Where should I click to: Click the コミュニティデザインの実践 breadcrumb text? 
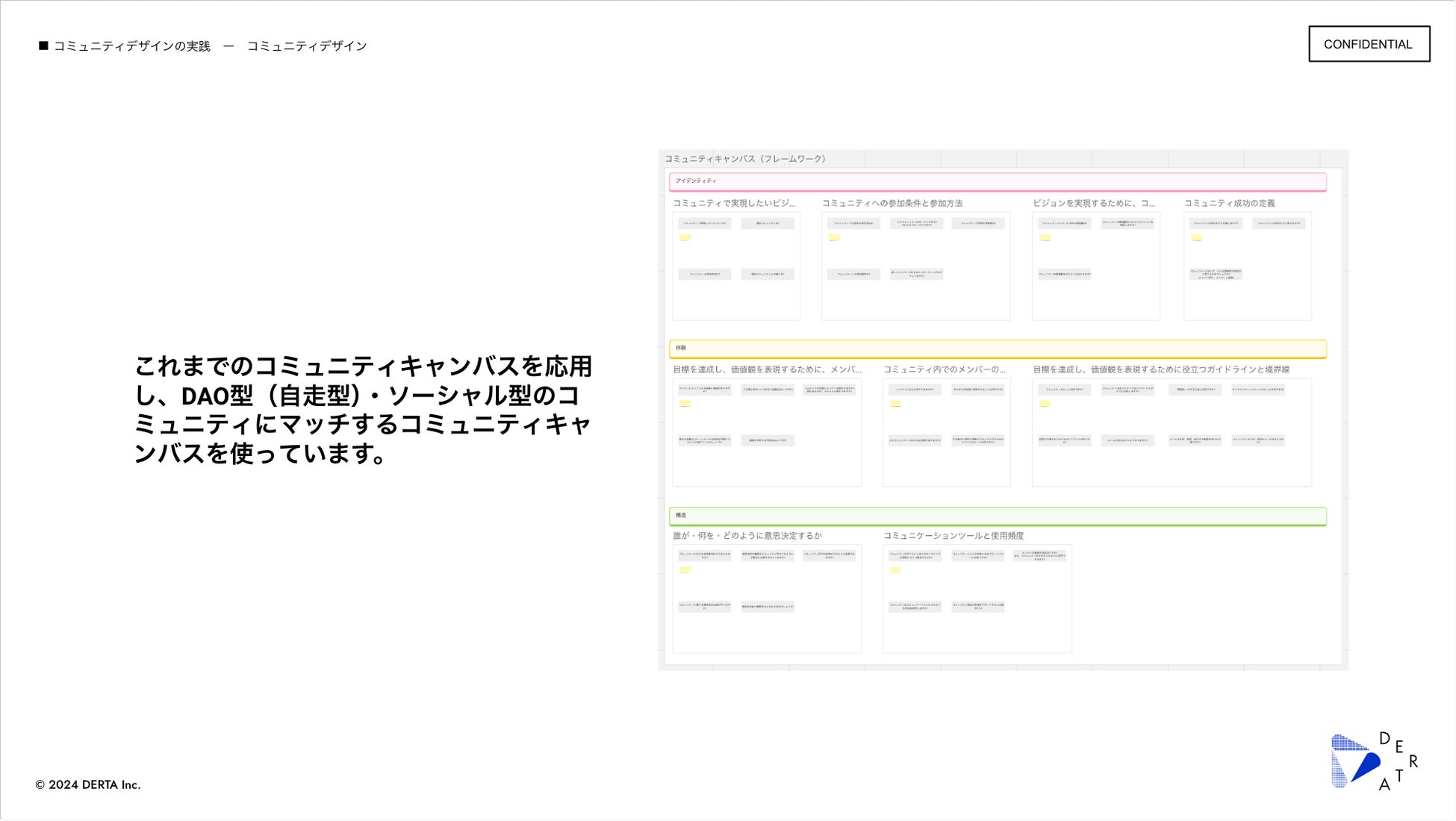click(132, 46)
